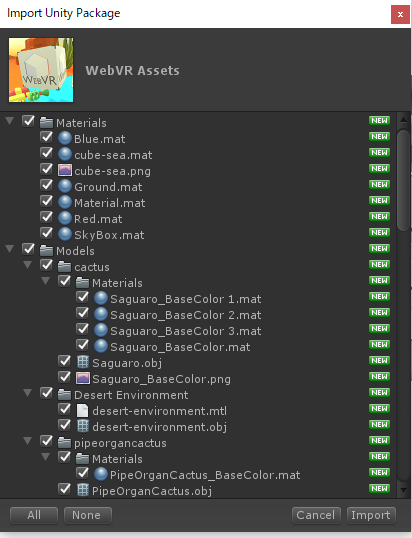Collapse the top-level Materials folder

pos(10,121)
